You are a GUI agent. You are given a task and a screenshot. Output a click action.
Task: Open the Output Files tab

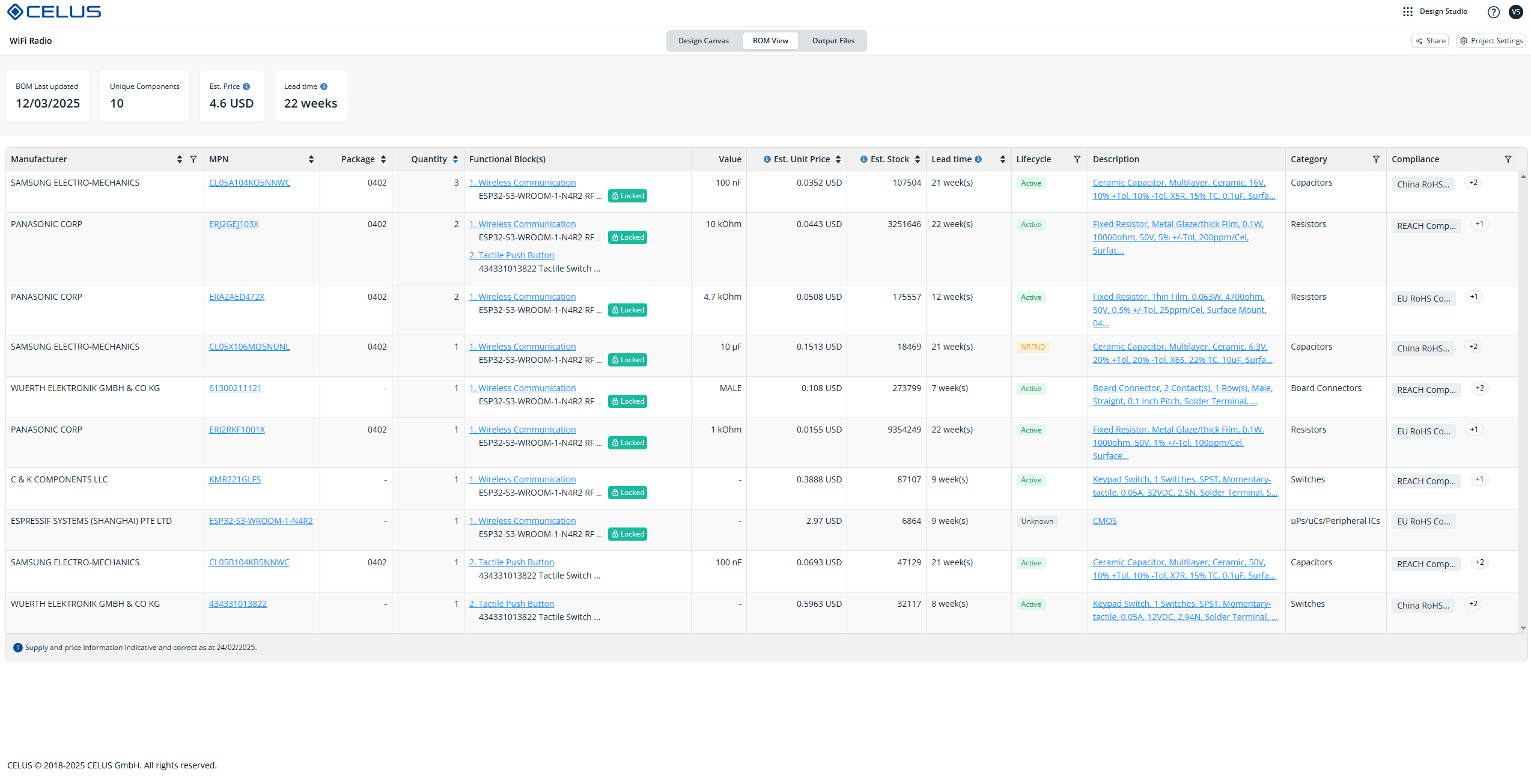tap(833, 41)
